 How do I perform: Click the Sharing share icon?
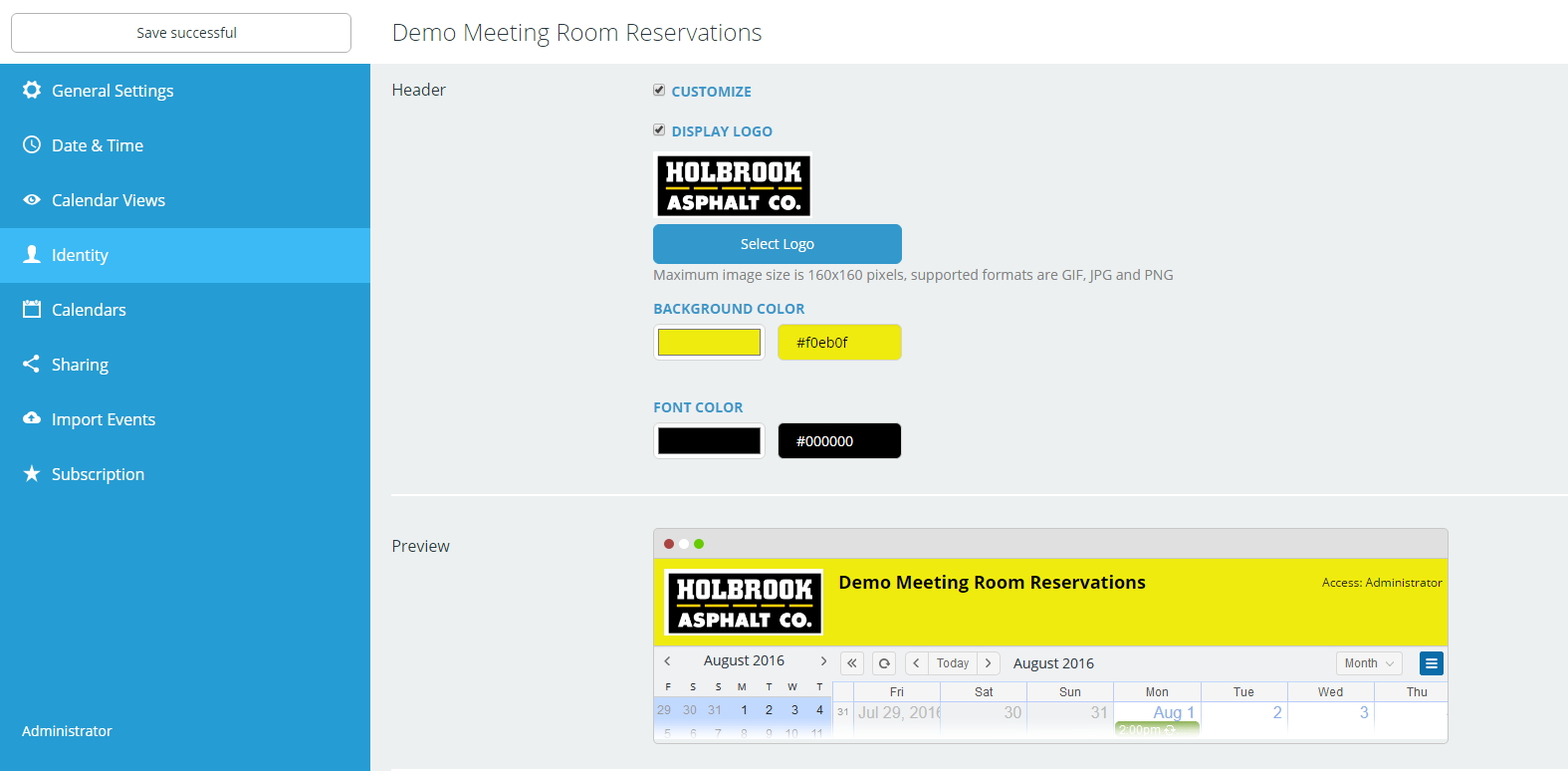pos(32,364)
